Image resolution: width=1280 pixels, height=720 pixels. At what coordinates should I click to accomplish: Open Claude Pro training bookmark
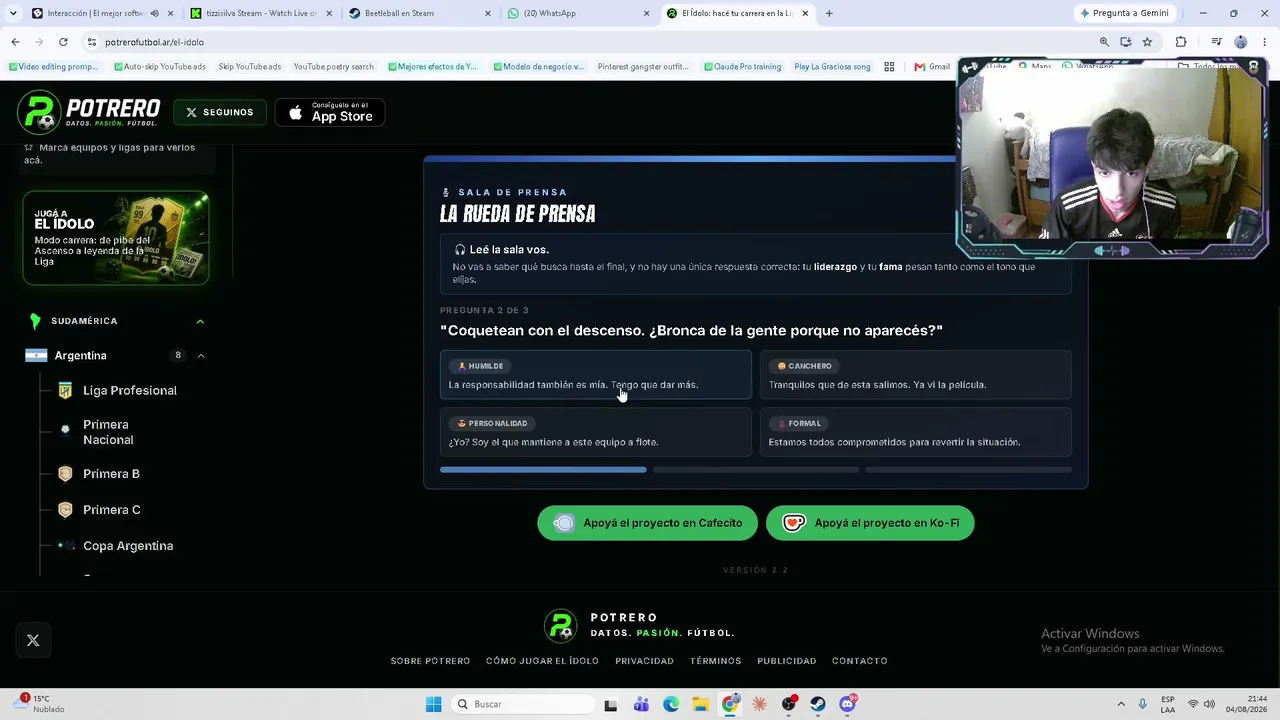(742, 67)
